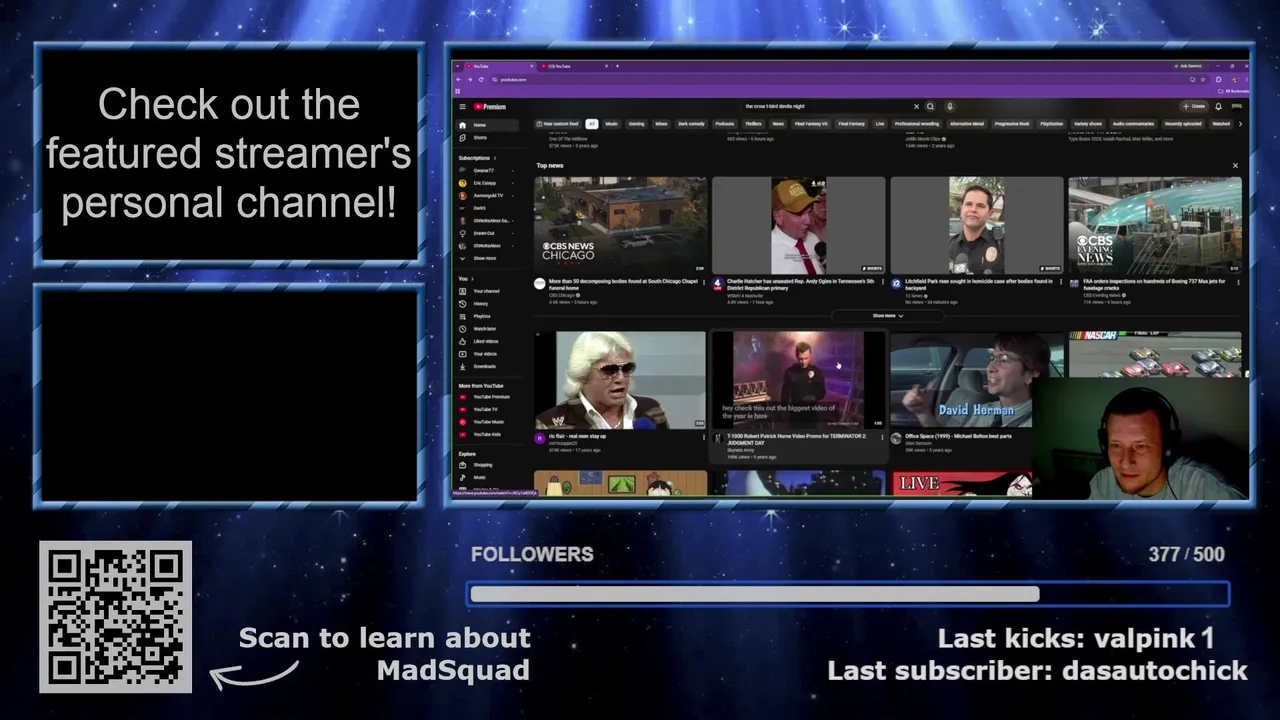Image resolution: width=1280 pixels, height=720 pixels.
Task: Click the YouTube Premium logo
Action: 490,106
